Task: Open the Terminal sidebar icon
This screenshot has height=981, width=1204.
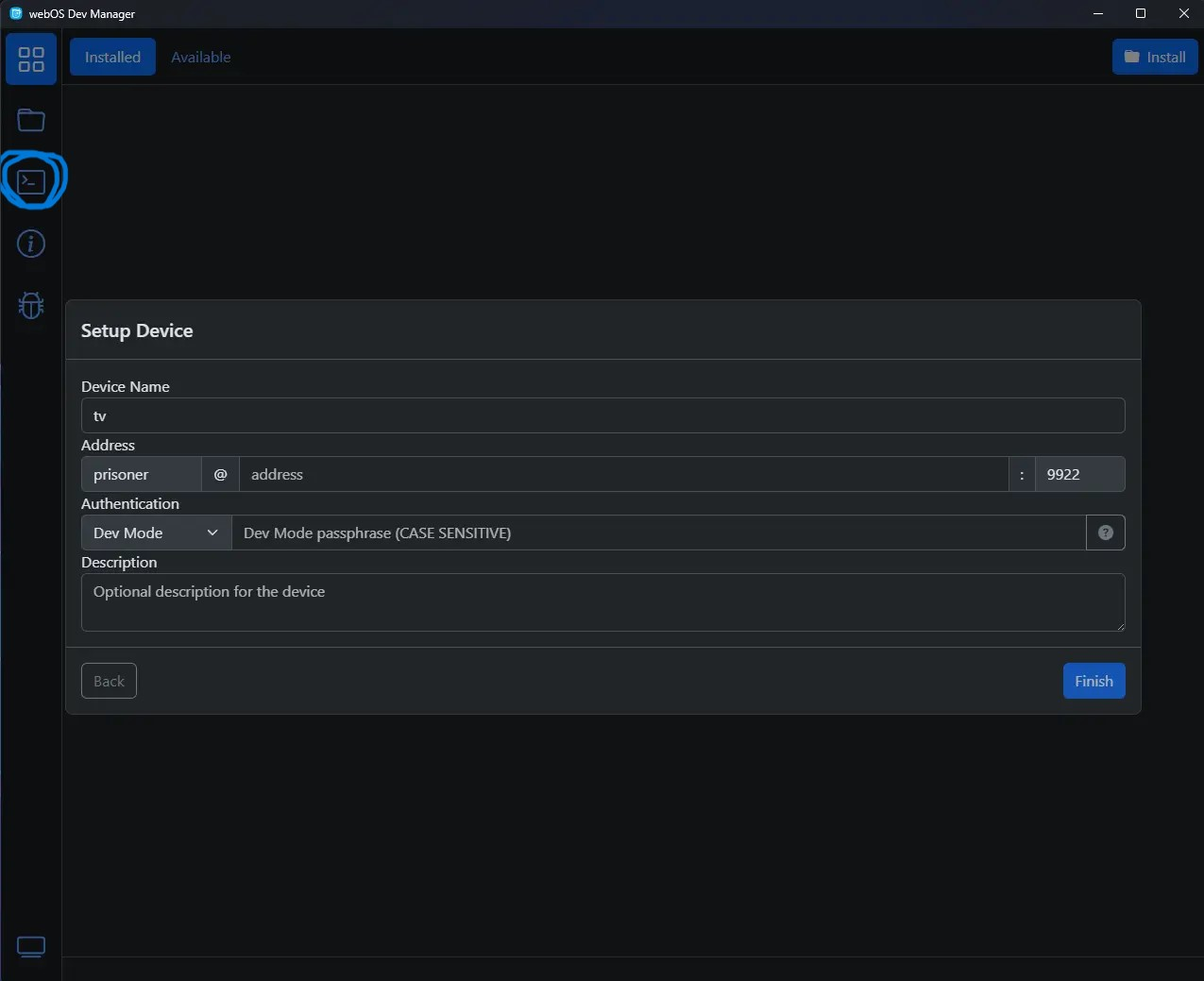Action: 31,181
